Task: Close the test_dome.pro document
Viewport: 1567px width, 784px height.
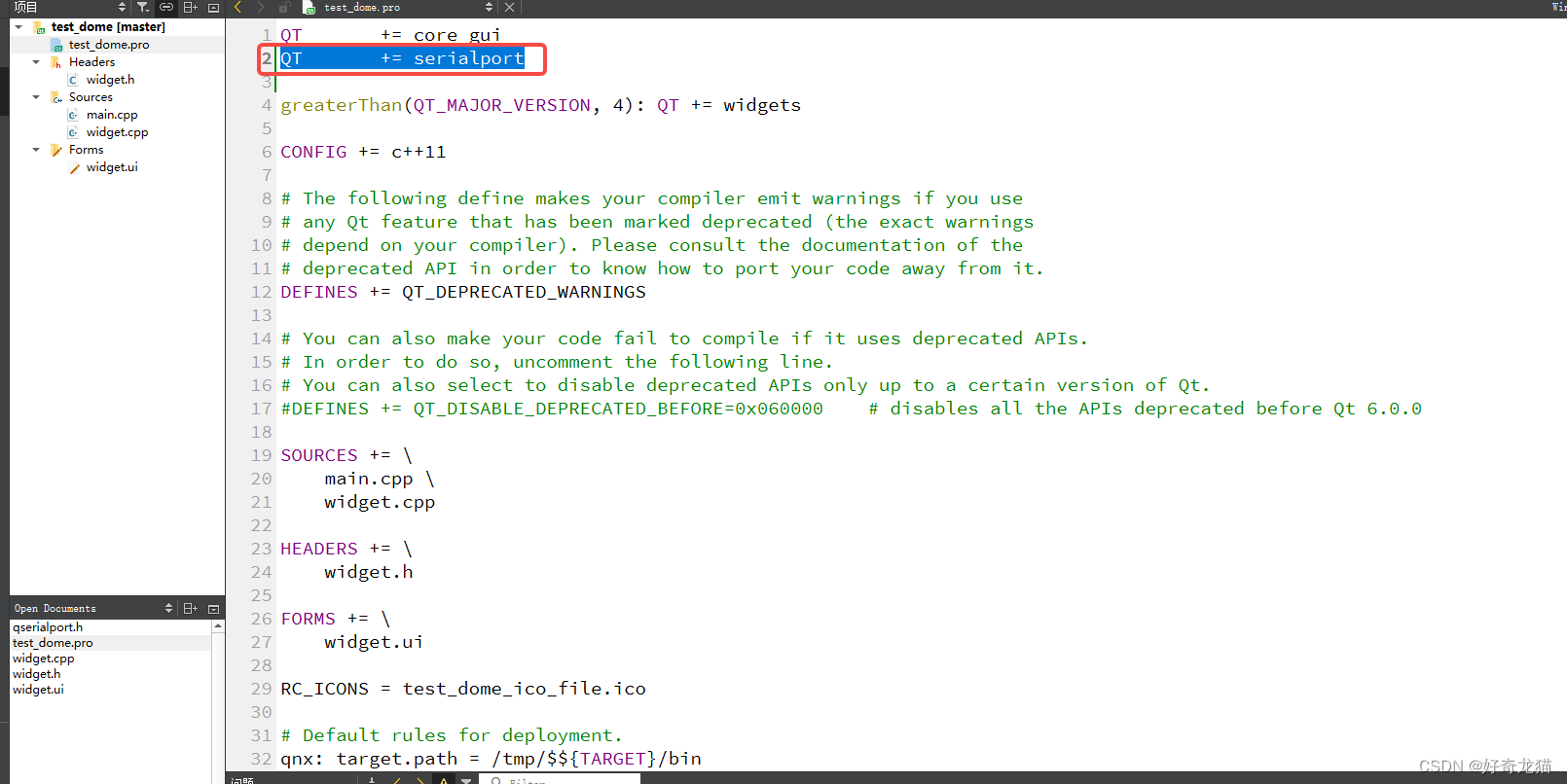Action: pos(509,8)
